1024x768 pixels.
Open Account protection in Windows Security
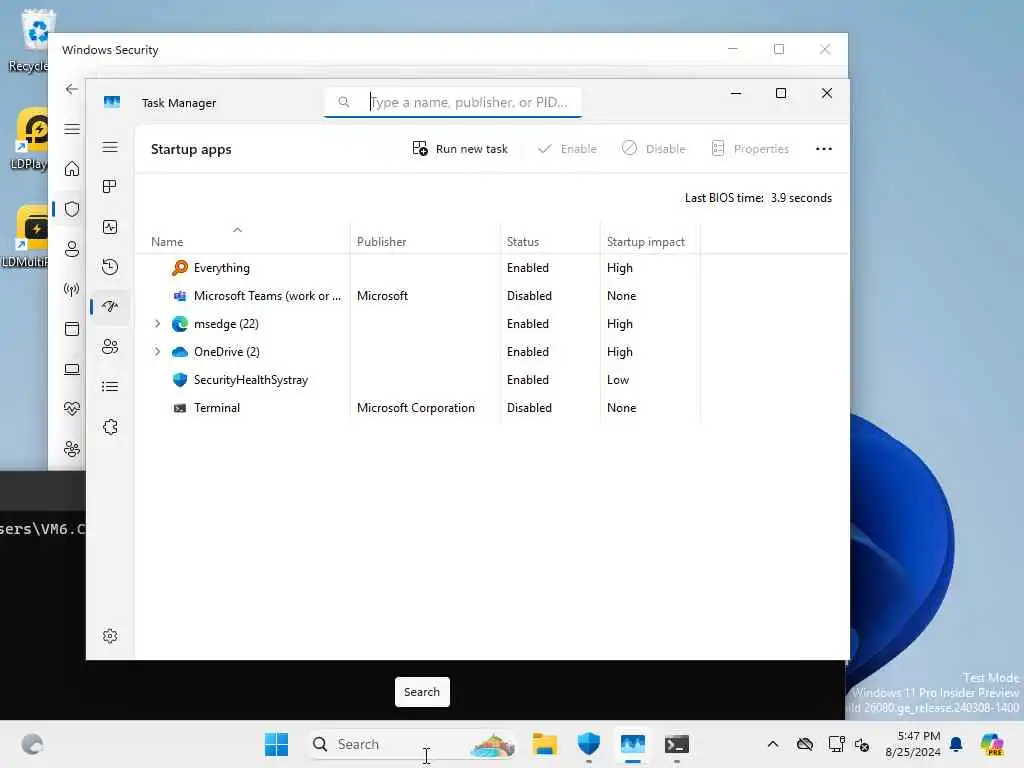[72, 249]
